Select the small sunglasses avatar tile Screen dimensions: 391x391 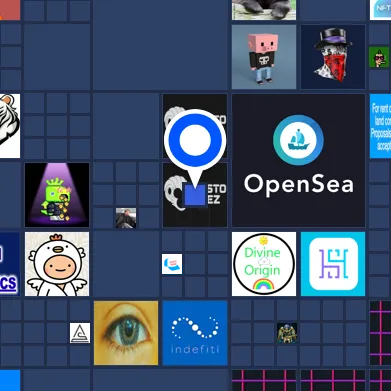379,57
